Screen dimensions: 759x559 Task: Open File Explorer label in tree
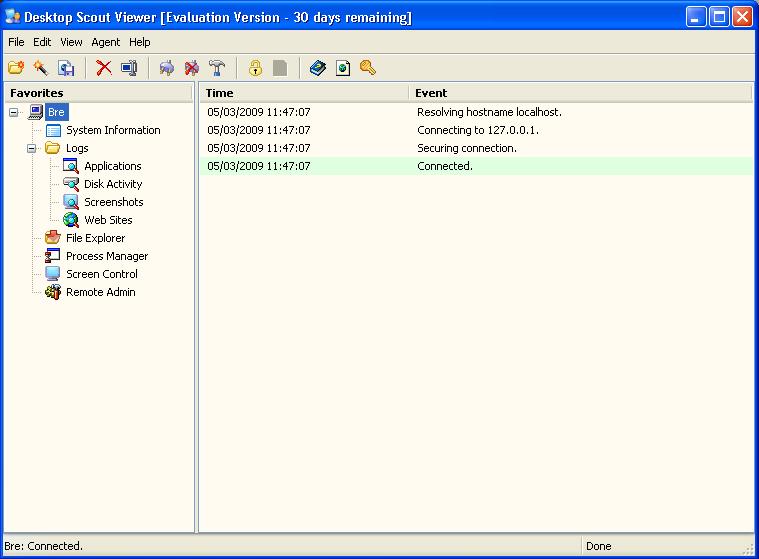point(95,238)
